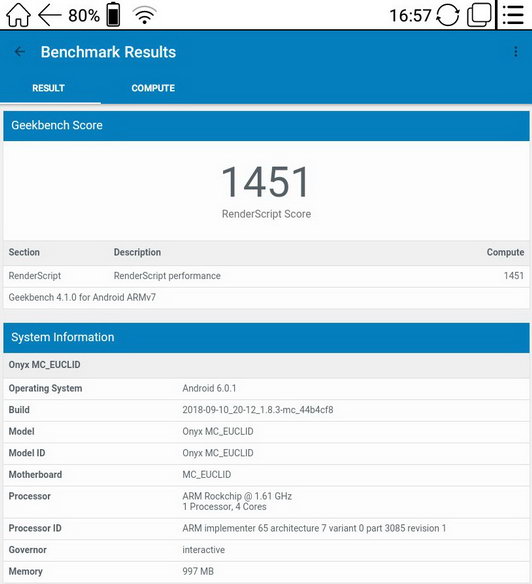Viewport: 532px width, 584px height.
Task: Open the three-dot overflow menu
Action: 516,51
